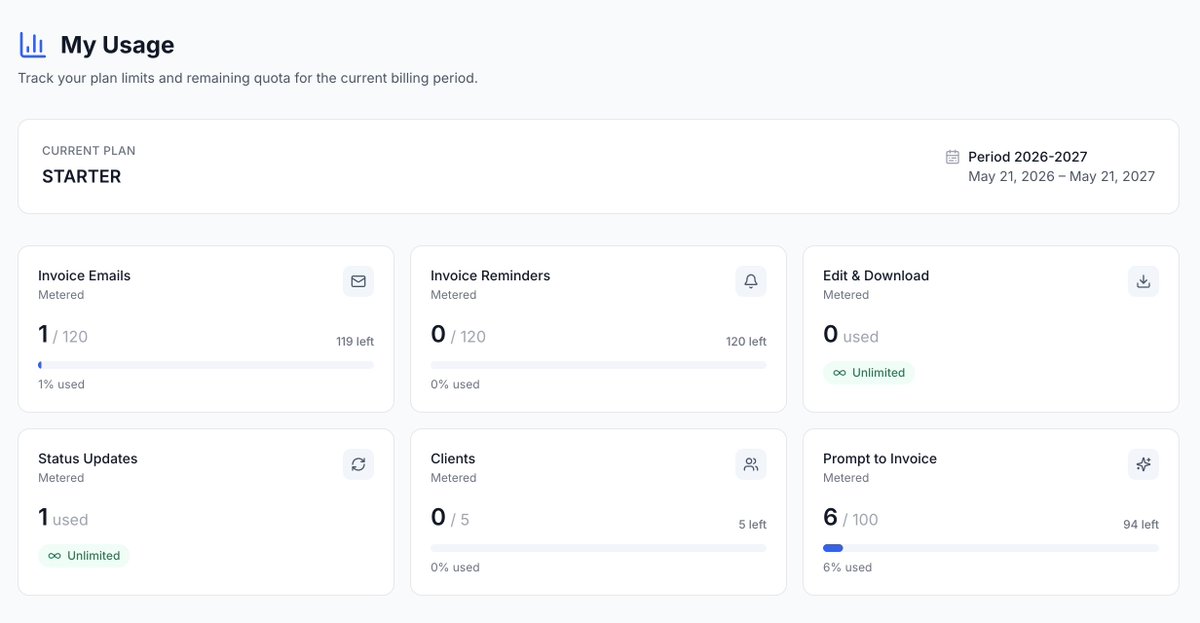Click the Invoice Emails usage progress bar
This screenshot has height=623, width=1200.
pos(206,365)
